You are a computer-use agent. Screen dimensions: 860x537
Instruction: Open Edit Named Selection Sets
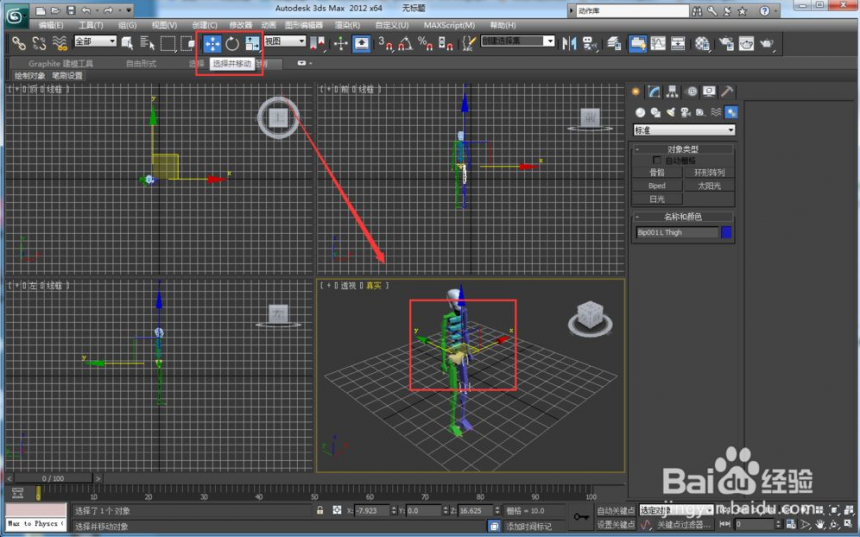click(x=468, y=43)
